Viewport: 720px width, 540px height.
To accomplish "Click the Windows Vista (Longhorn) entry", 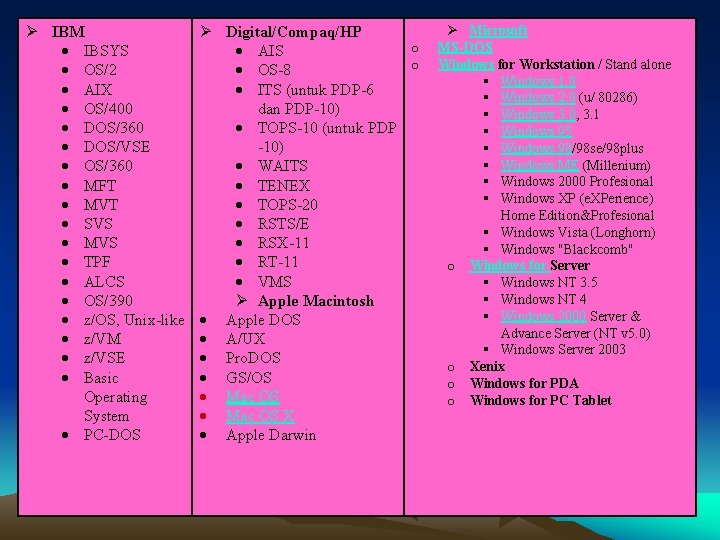I will tap(578, 232).
